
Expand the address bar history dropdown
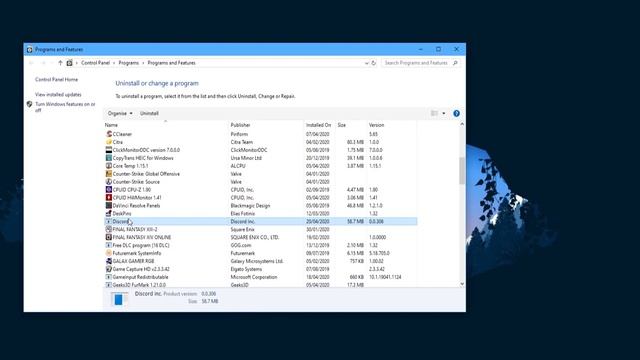point(366,63)
